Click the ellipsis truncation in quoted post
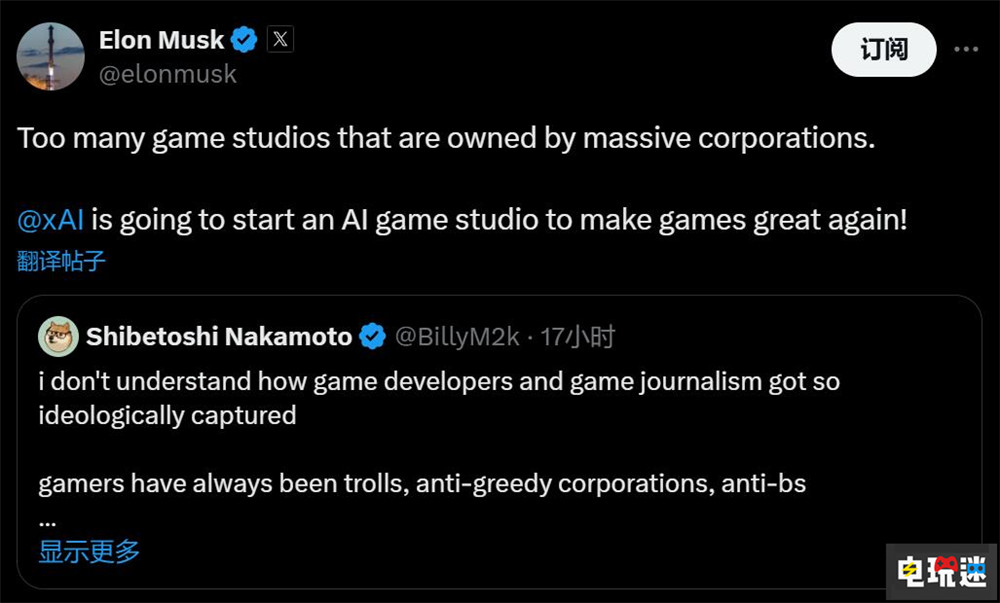 point(47,520)
